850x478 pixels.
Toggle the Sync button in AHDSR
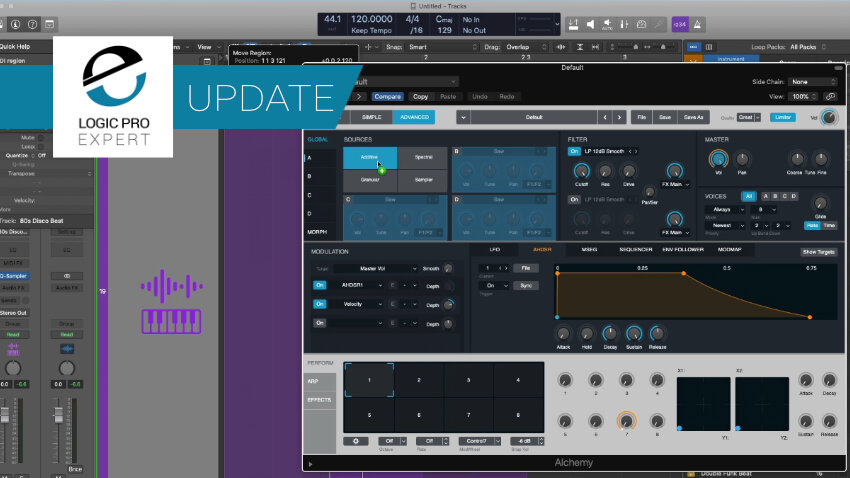tap(526, 286)
